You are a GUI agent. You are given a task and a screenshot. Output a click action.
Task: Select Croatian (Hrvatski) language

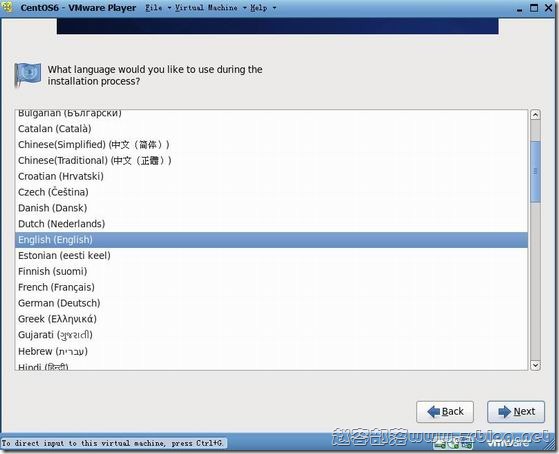tap(271, 176)
